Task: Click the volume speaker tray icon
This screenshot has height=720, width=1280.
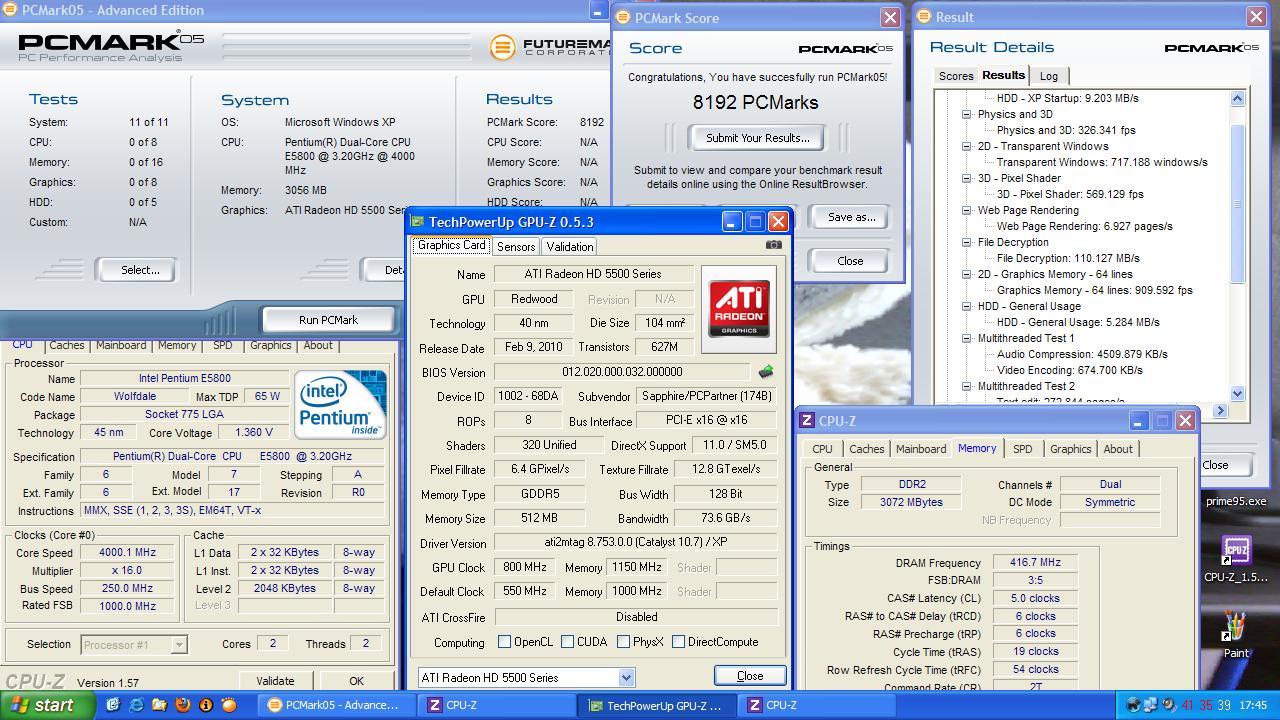Action: pyautogui.click(x=1168, y=705)
